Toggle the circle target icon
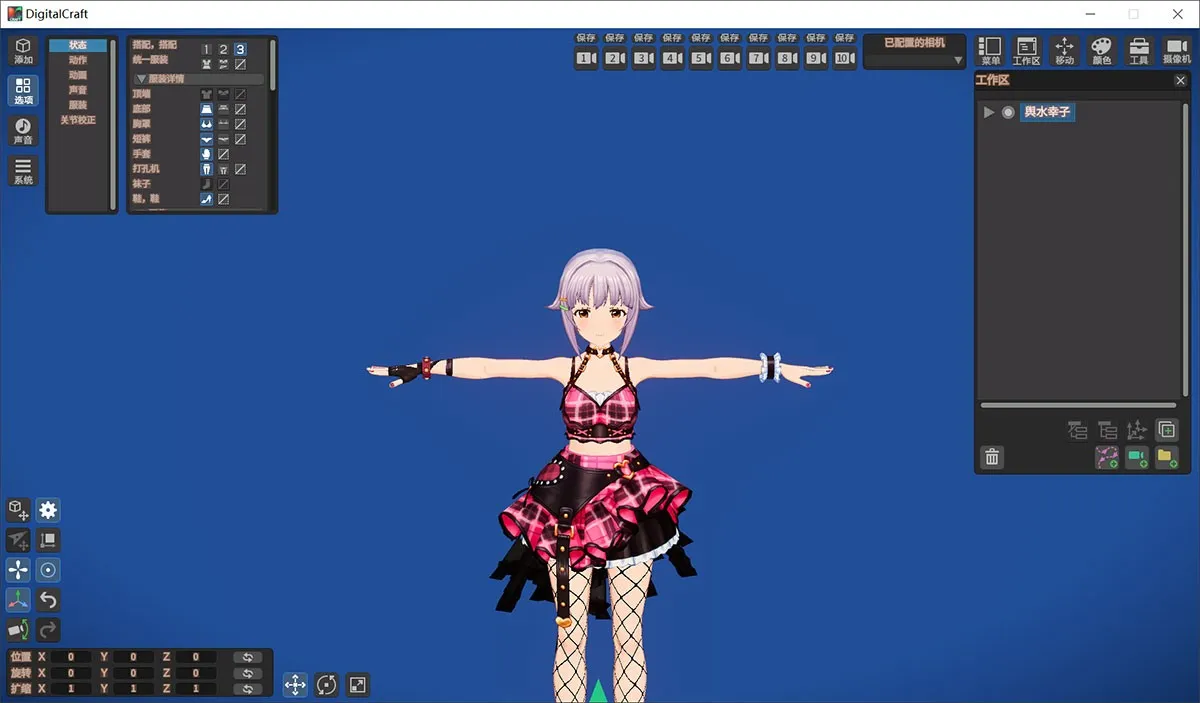Screen dimensions: 1200x703 48,570
